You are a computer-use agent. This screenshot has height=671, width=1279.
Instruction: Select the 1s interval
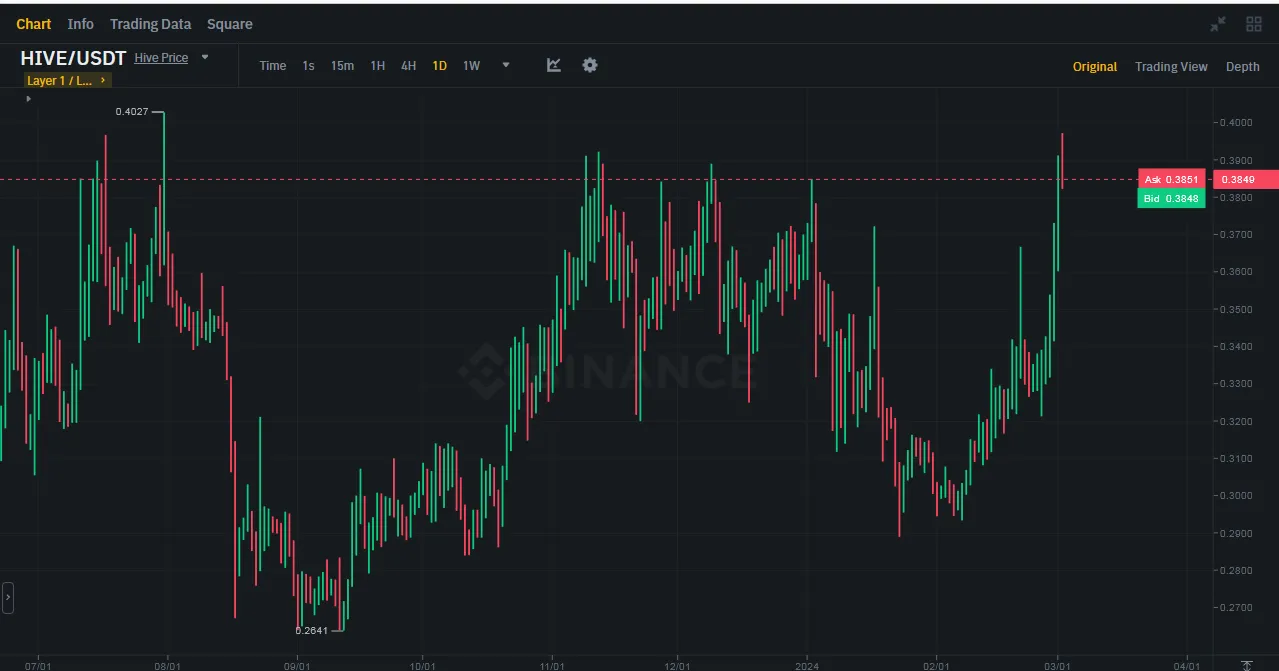[x=308, y=66]
